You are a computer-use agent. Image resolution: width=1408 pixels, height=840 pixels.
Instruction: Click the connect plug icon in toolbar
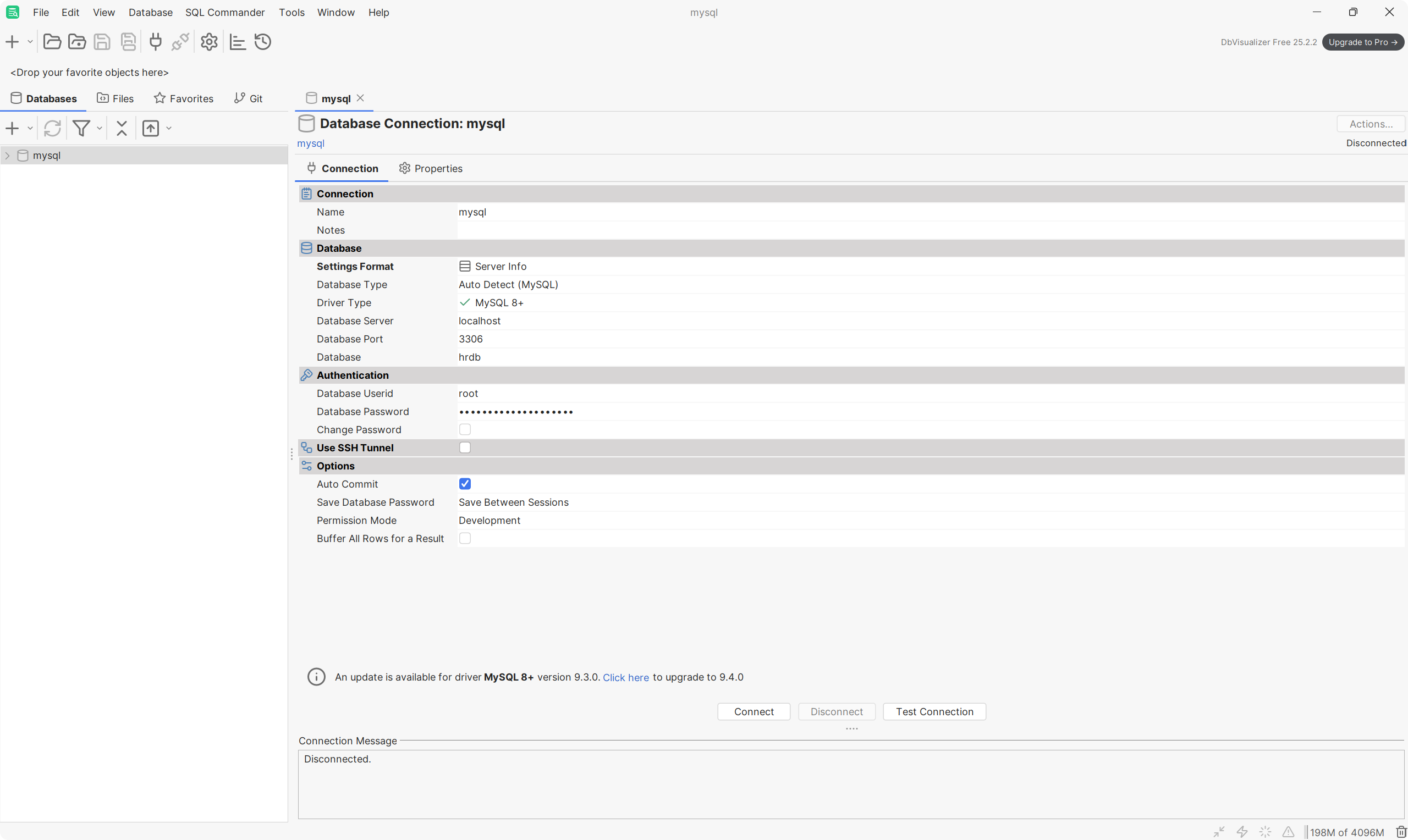tap(155, 42)
